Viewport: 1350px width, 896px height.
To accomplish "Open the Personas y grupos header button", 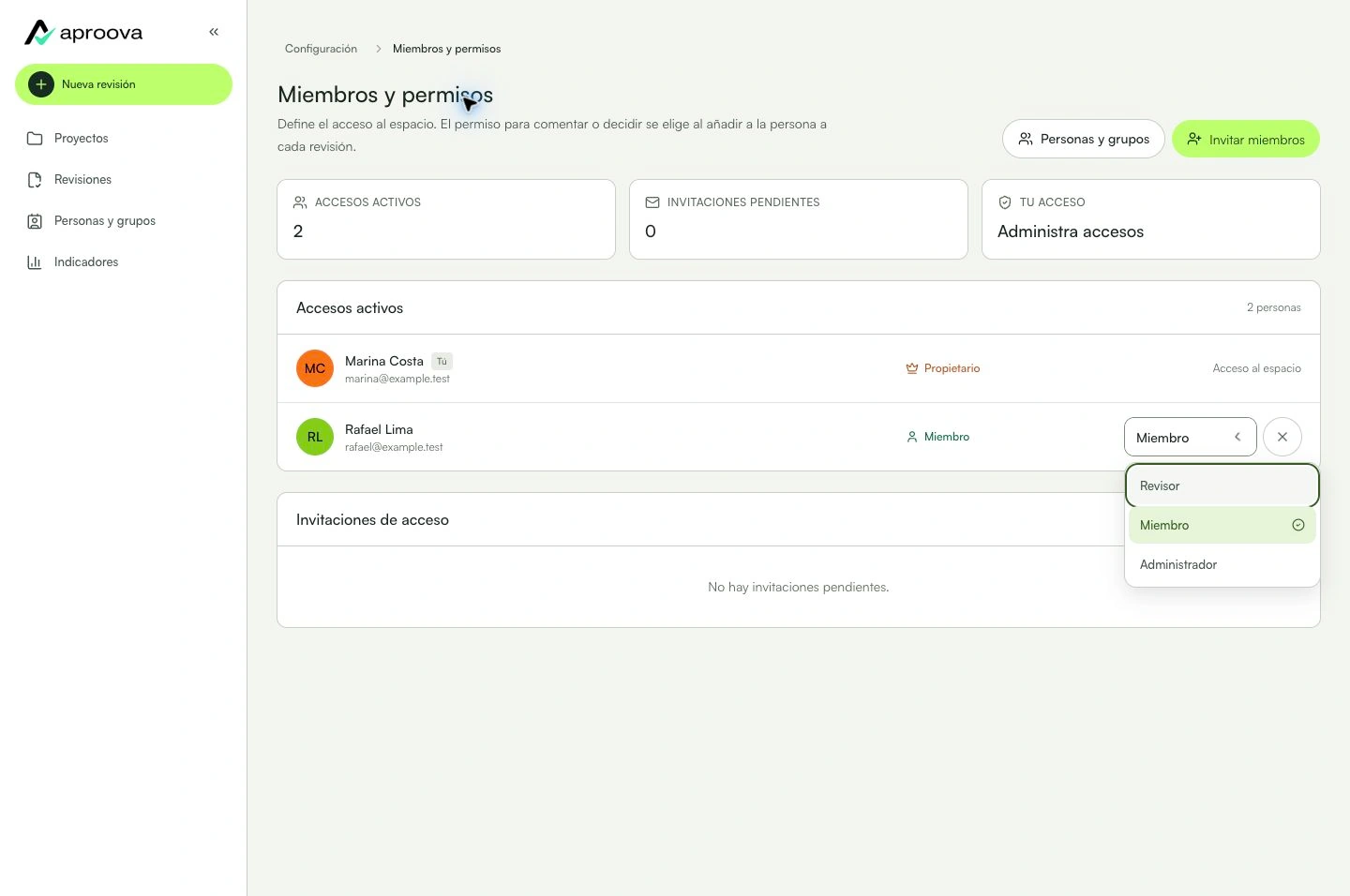I will [x=1084, y=139].
